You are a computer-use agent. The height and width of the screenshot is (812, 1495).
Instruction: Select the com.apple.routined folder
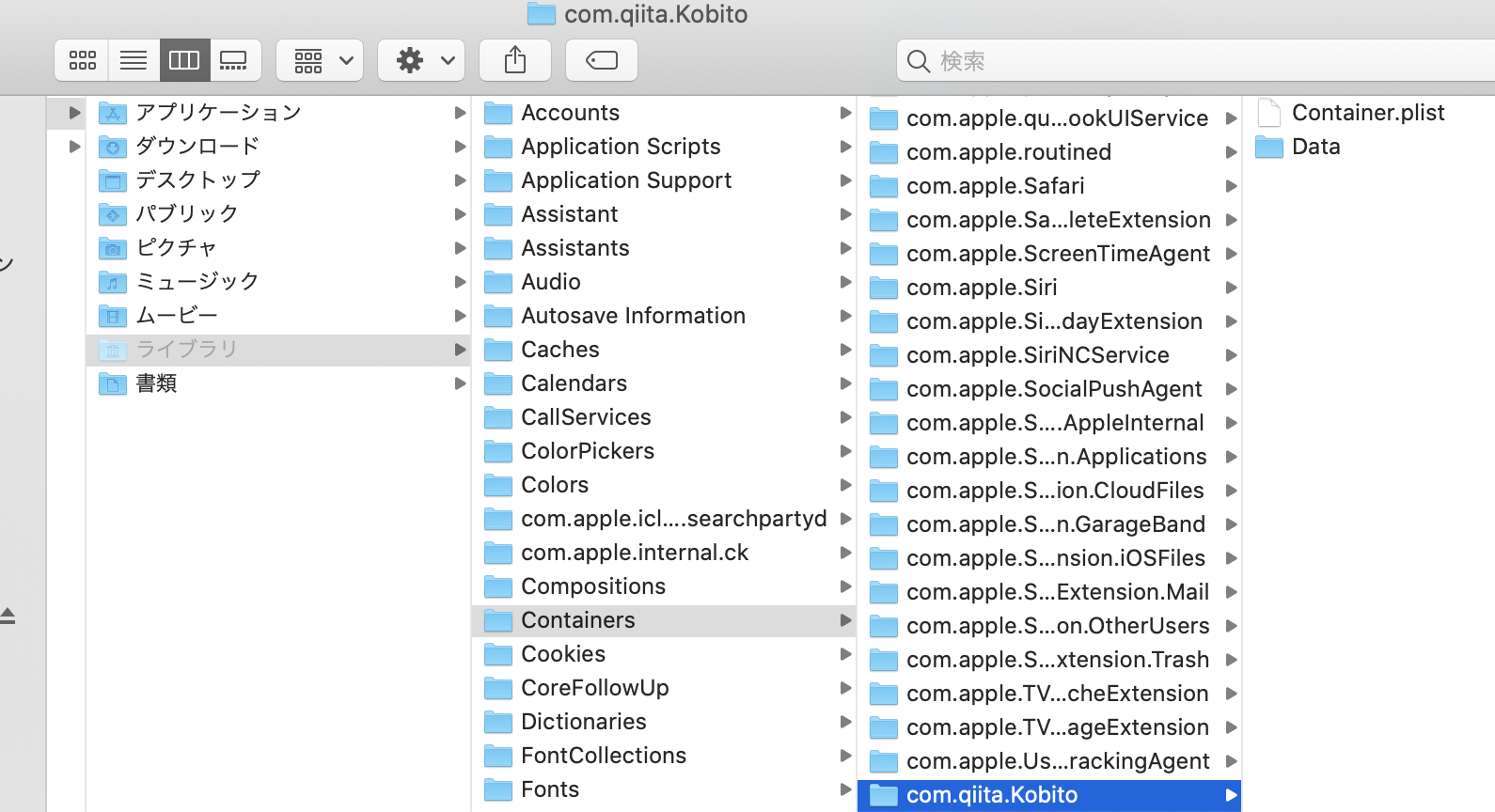(x=1049, y=152)
